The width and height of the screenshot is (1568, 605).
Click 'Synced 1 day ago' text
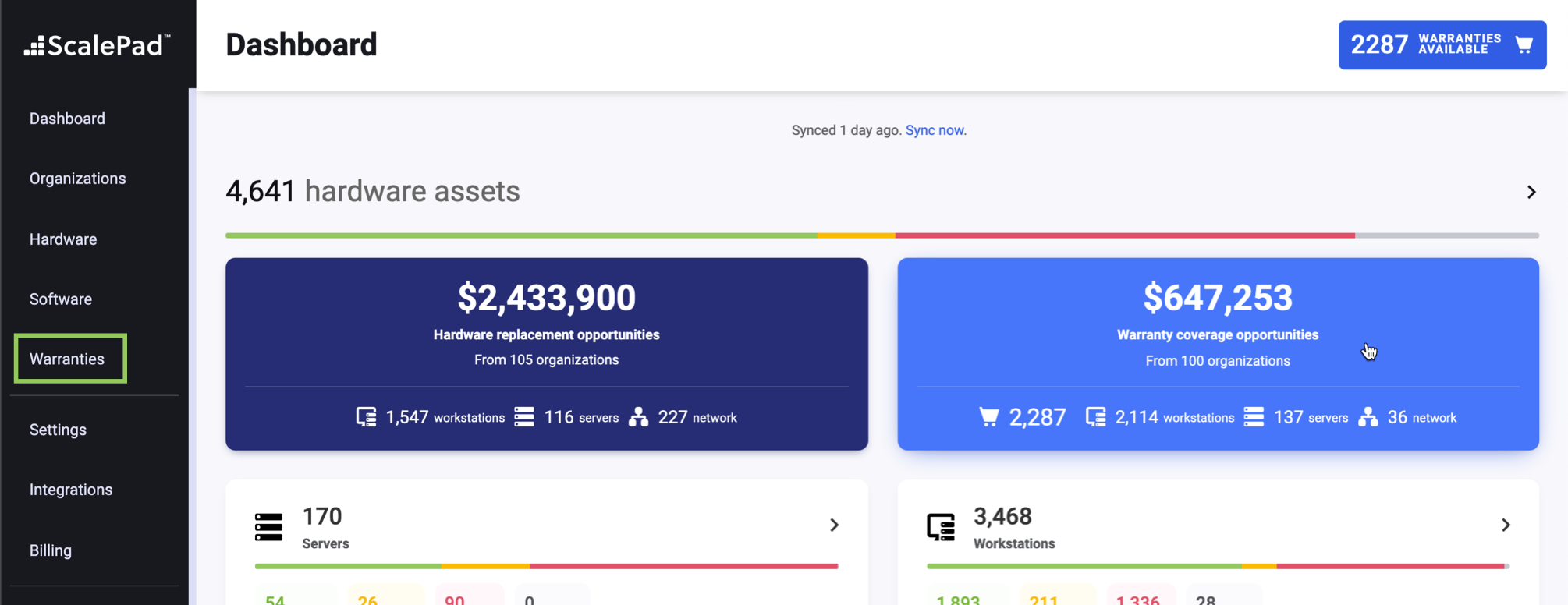(846, 130)
